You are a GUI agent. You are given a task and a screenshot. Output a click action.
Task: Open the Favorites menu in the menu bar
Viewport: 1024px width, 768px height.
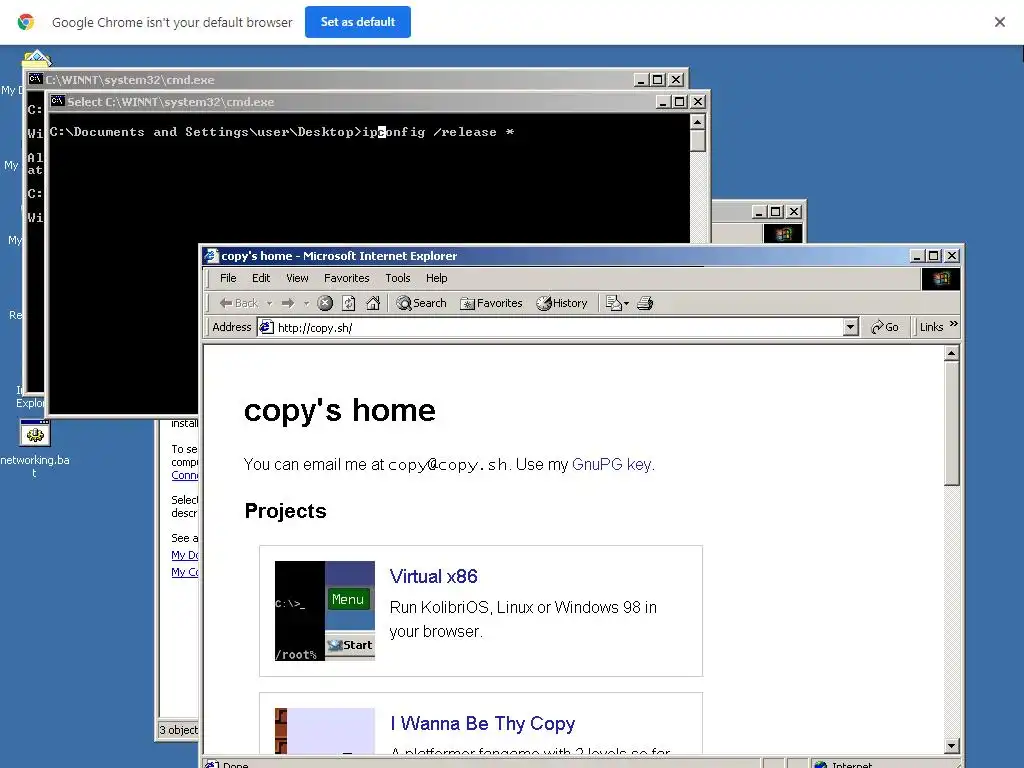(347, 278)
